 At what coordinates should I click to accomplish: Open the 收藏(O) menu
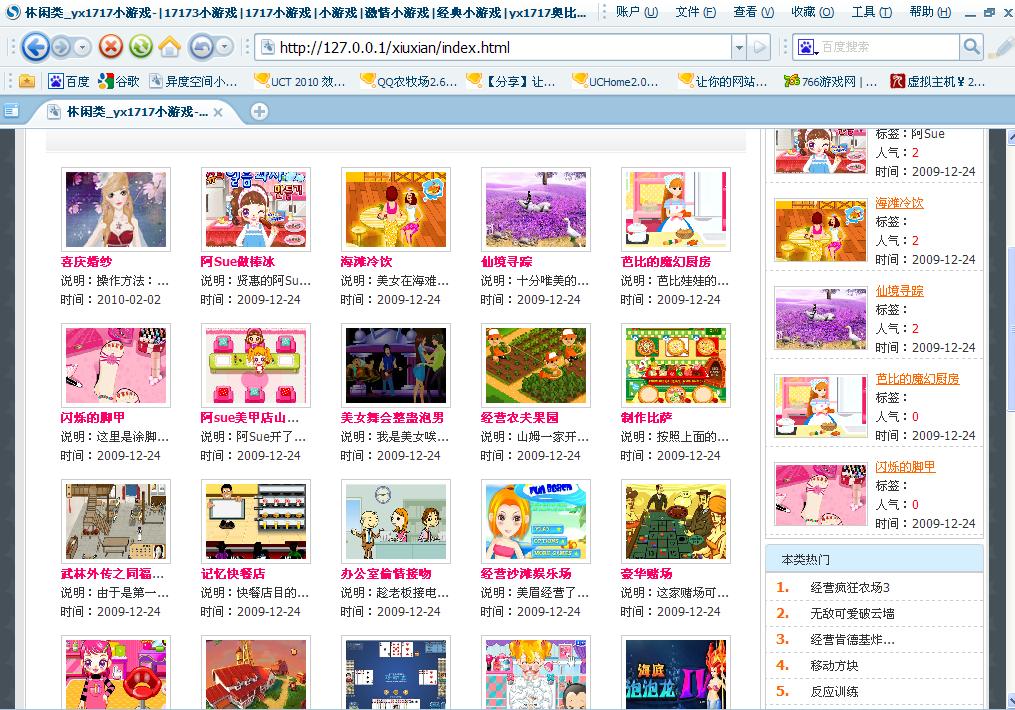(812, 12)
